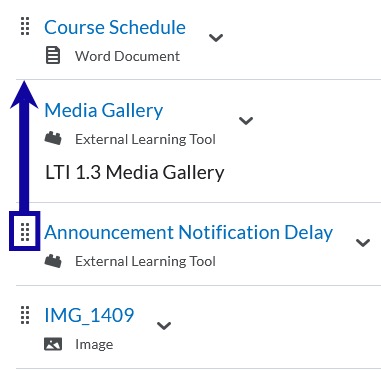Click highlighted drag handle for Announcement Notification Delay
Screen dimensions: 381x370
(x=25, y=232)
